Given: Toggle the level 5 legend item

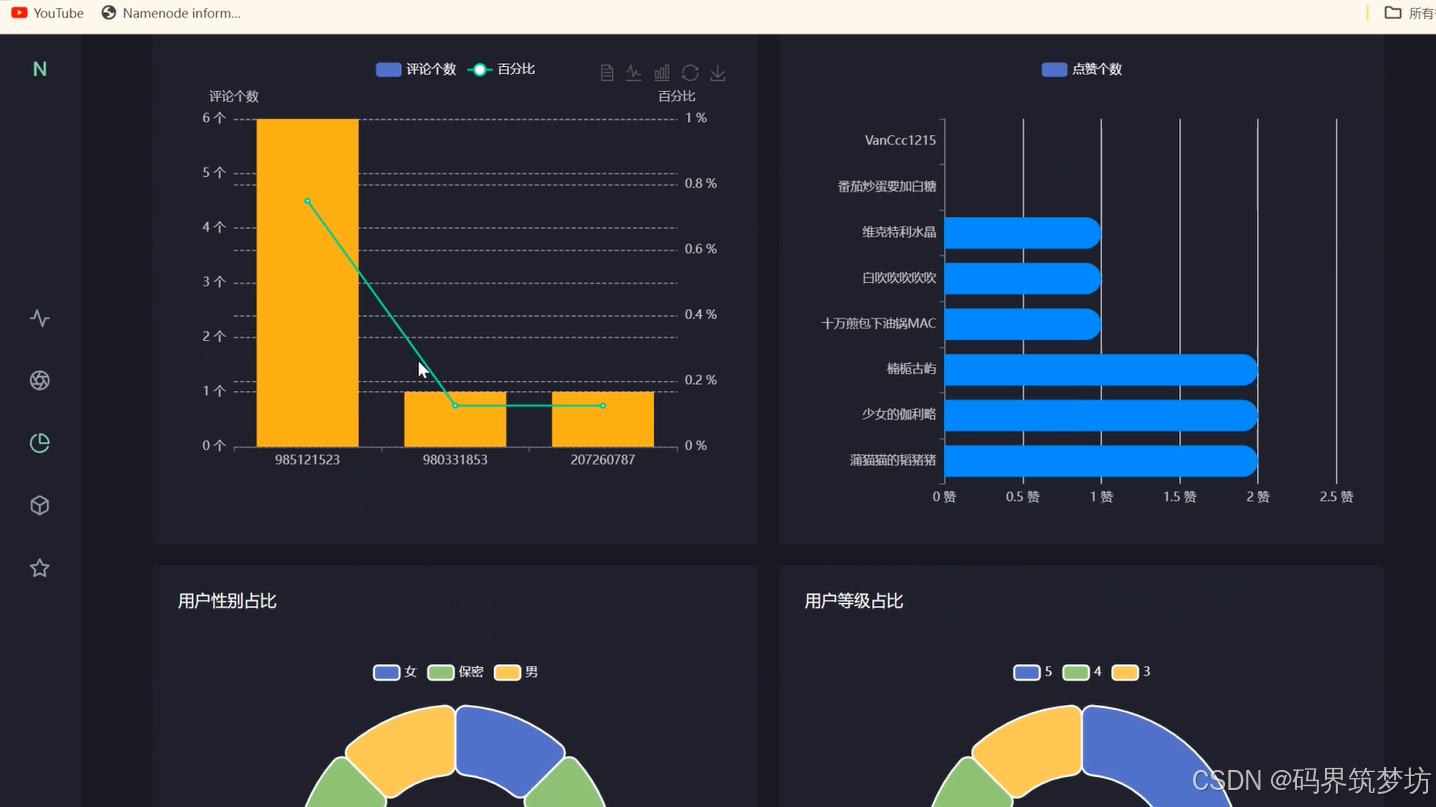Looking at the screenshot, I should click(1033, 672).
